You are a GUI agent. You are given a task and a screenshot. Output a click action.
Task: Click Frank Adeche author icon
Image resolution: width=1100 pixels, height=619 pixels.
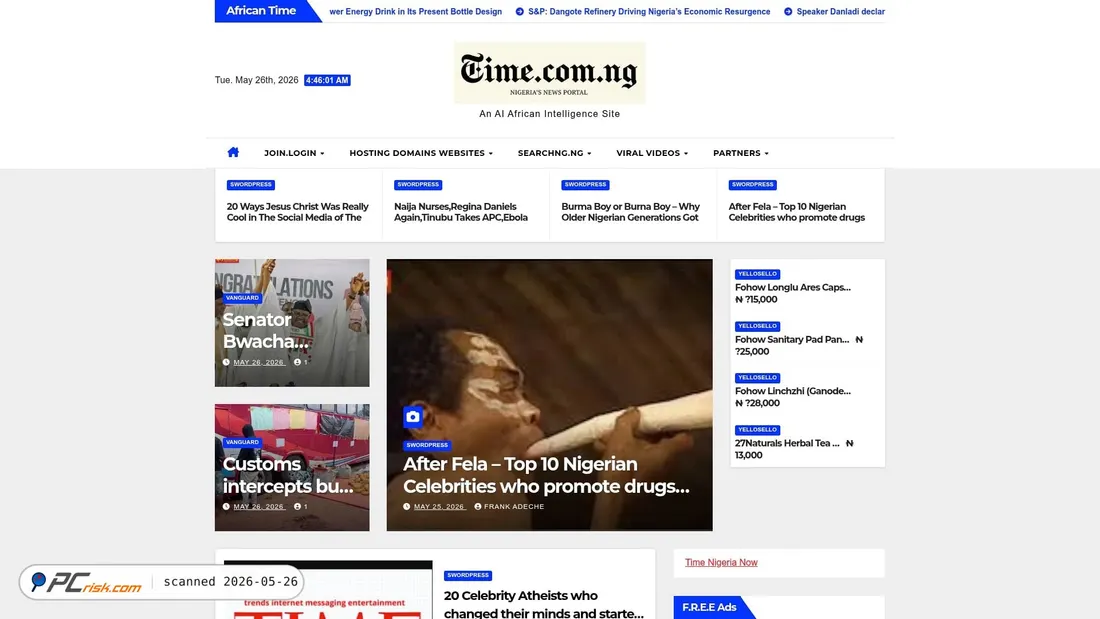coord(478,506)
